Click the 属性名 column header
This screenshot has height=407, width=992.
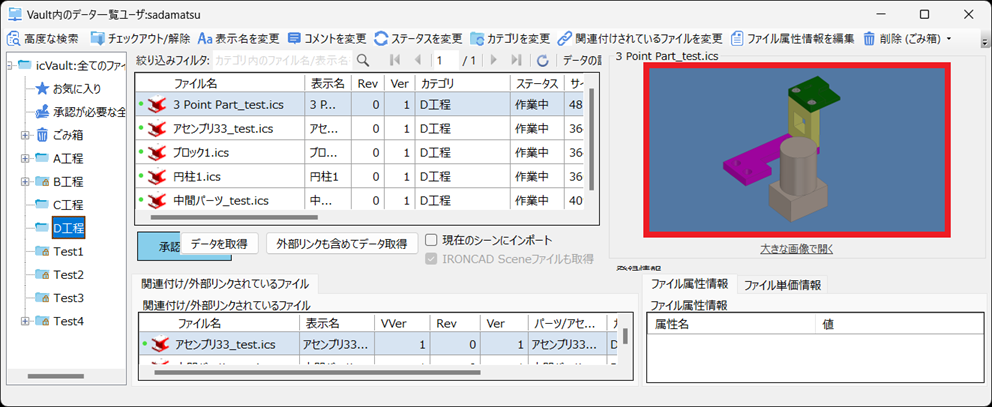(731, 325)
